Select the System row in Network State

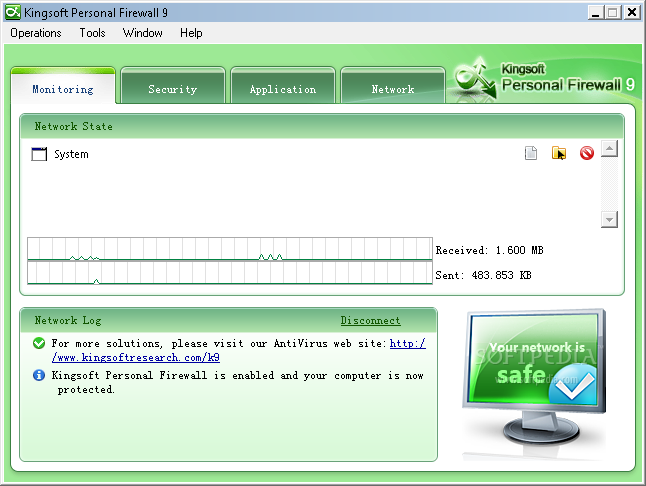(x=313, y=154)
